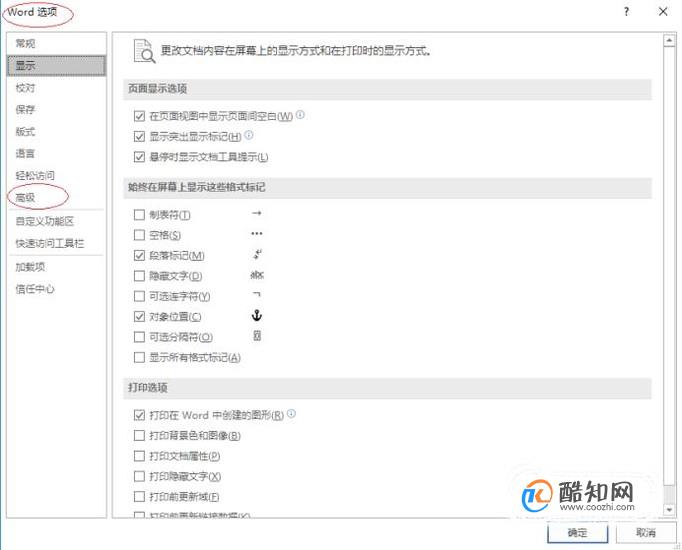Enable 打印背景色和图像 option
682x550 pixels.
pos(139,436)
